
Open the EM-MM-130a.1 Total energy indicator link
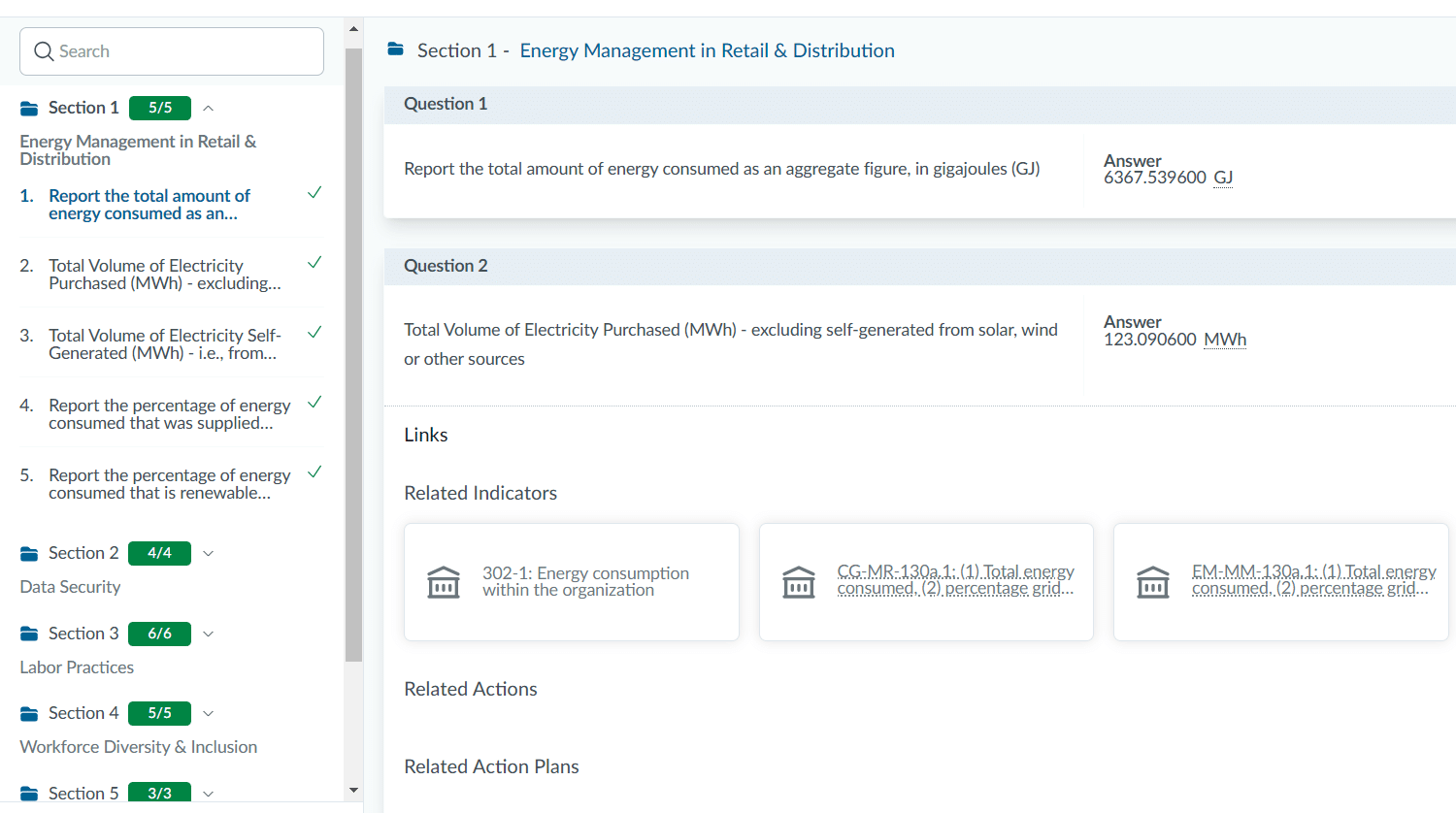[1314, 580]
